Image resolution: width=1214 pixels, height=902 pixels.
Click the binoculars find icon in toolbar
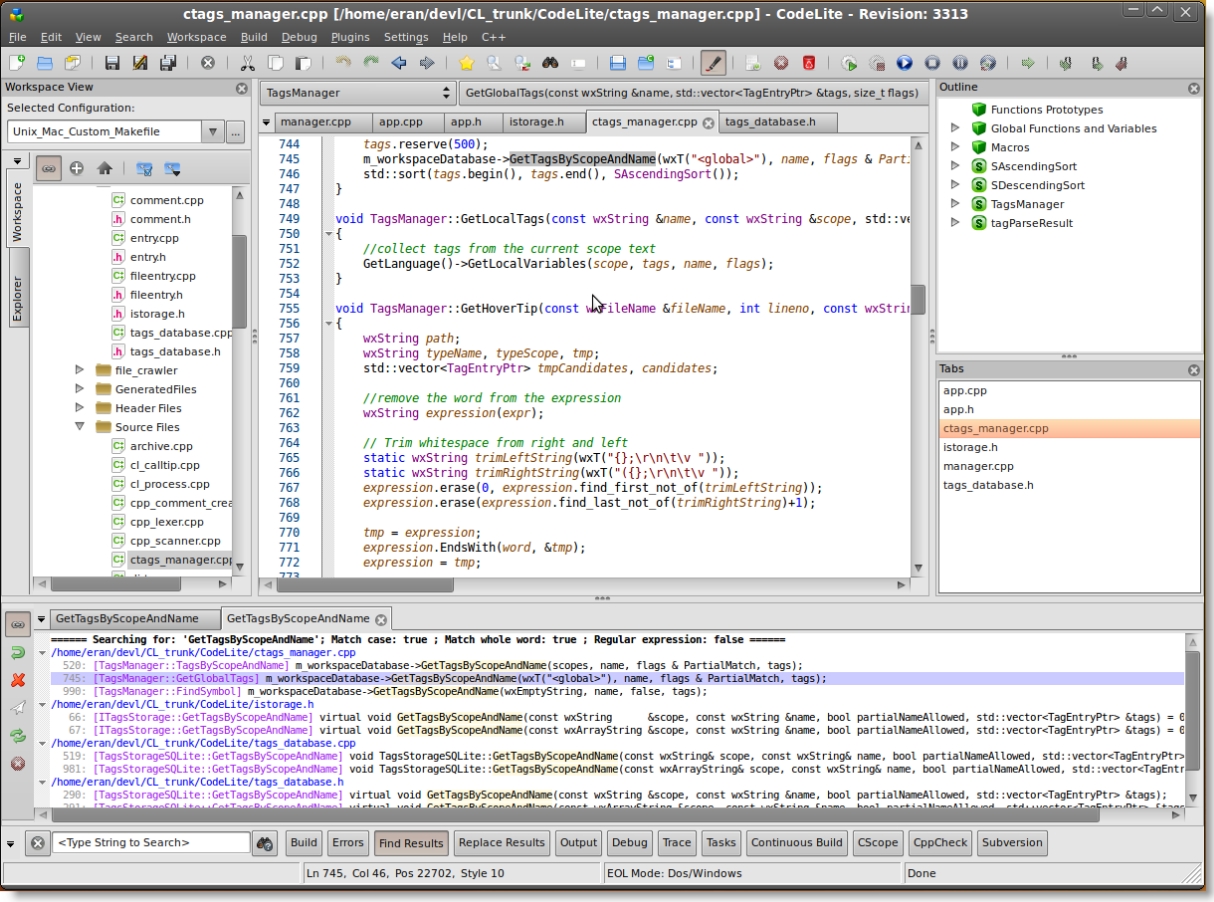click(550, 63)
